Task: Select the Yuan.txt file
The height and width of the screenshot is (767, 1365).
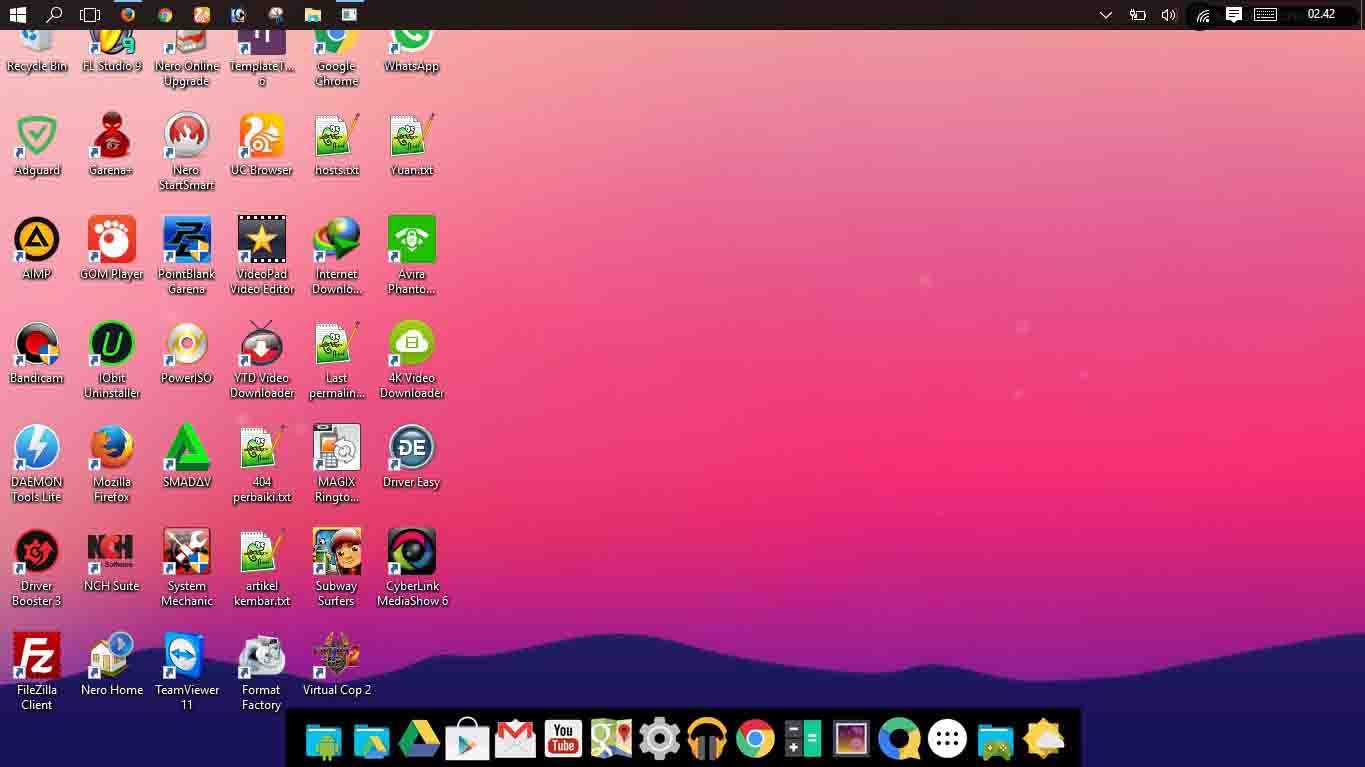Action: click(x=412, y=145)
